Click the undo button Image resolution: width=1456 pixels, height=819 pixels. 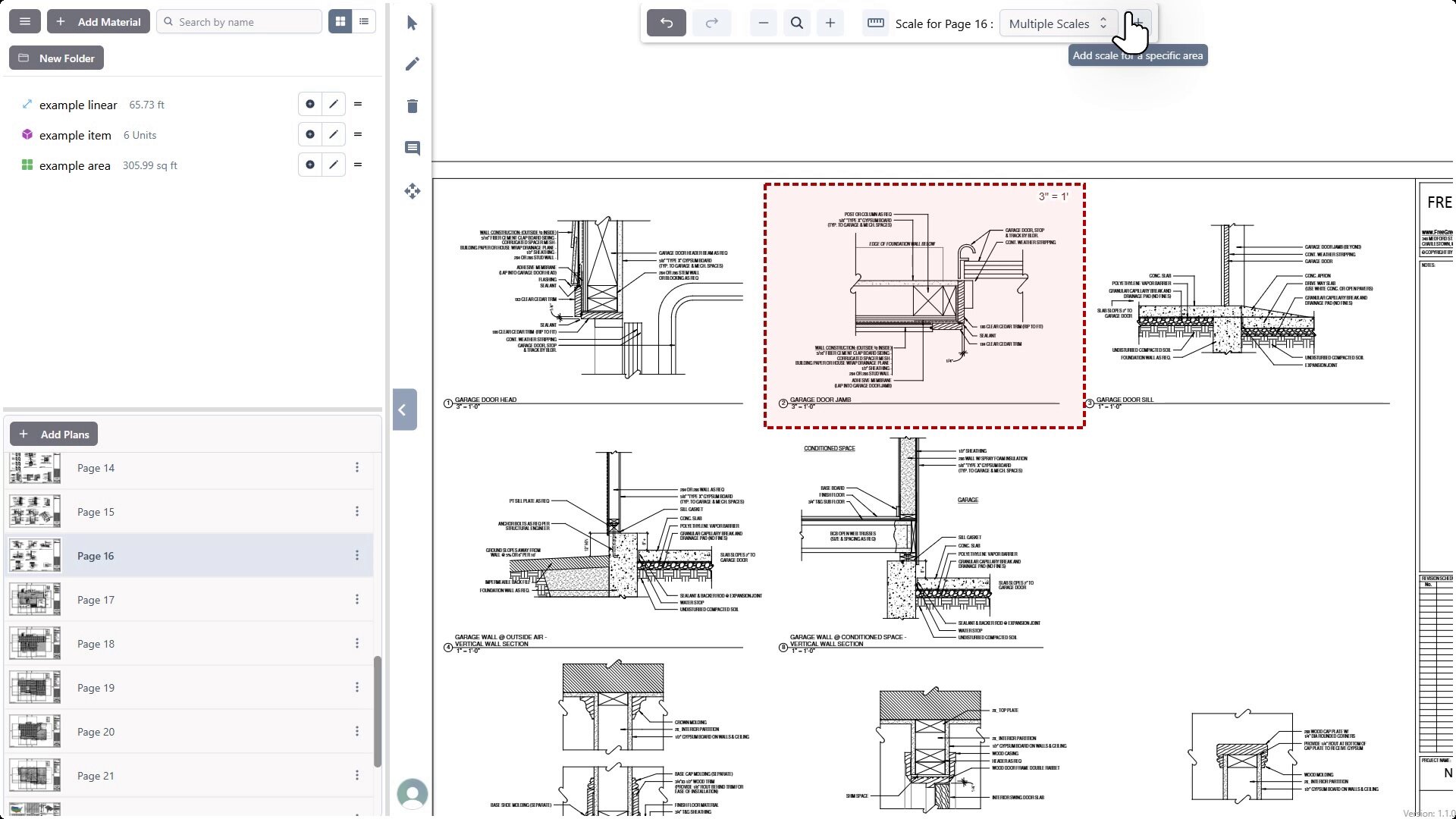tap(667, 23)
